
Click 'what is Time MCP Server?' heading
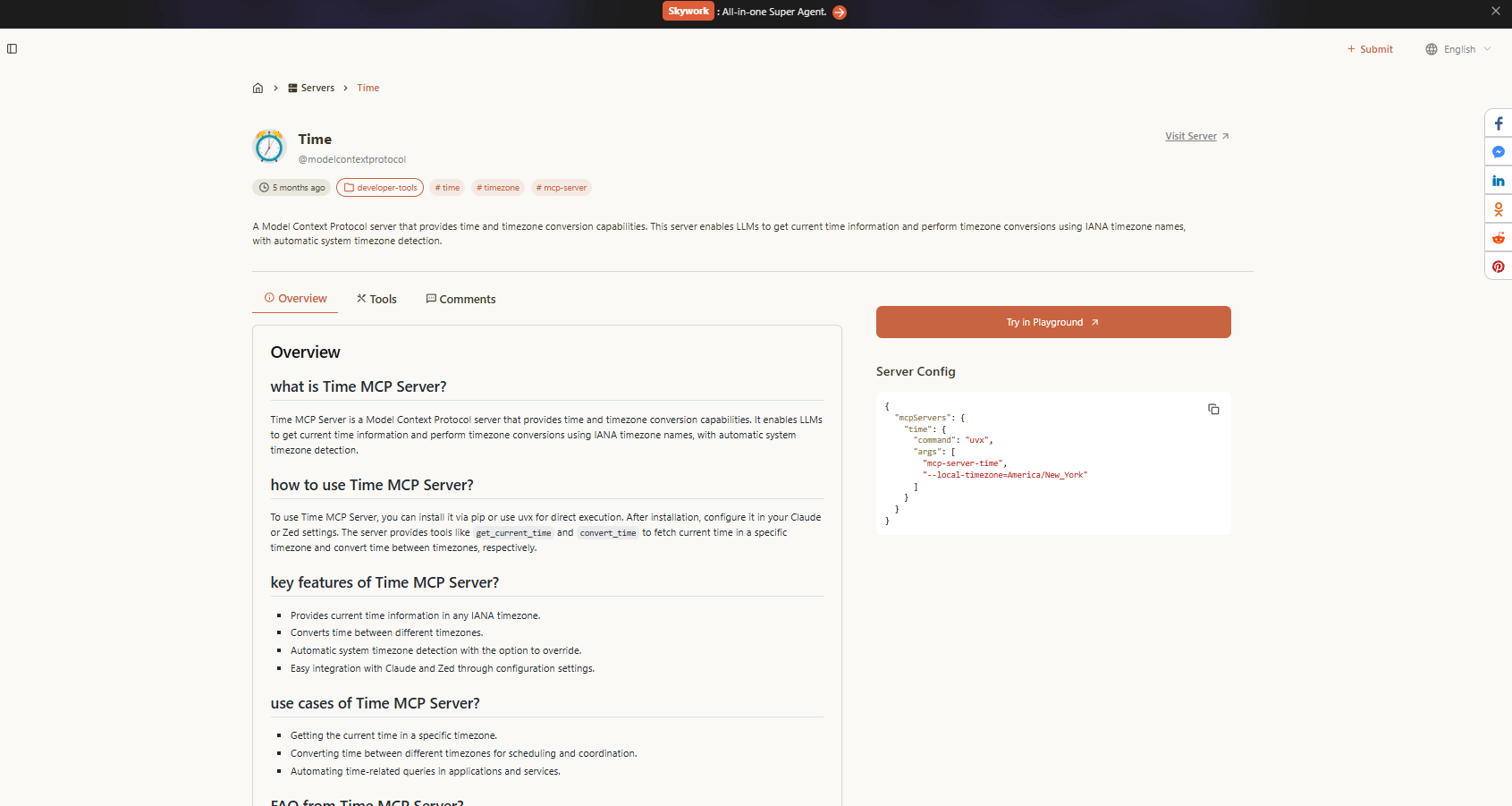click(359, 386)
